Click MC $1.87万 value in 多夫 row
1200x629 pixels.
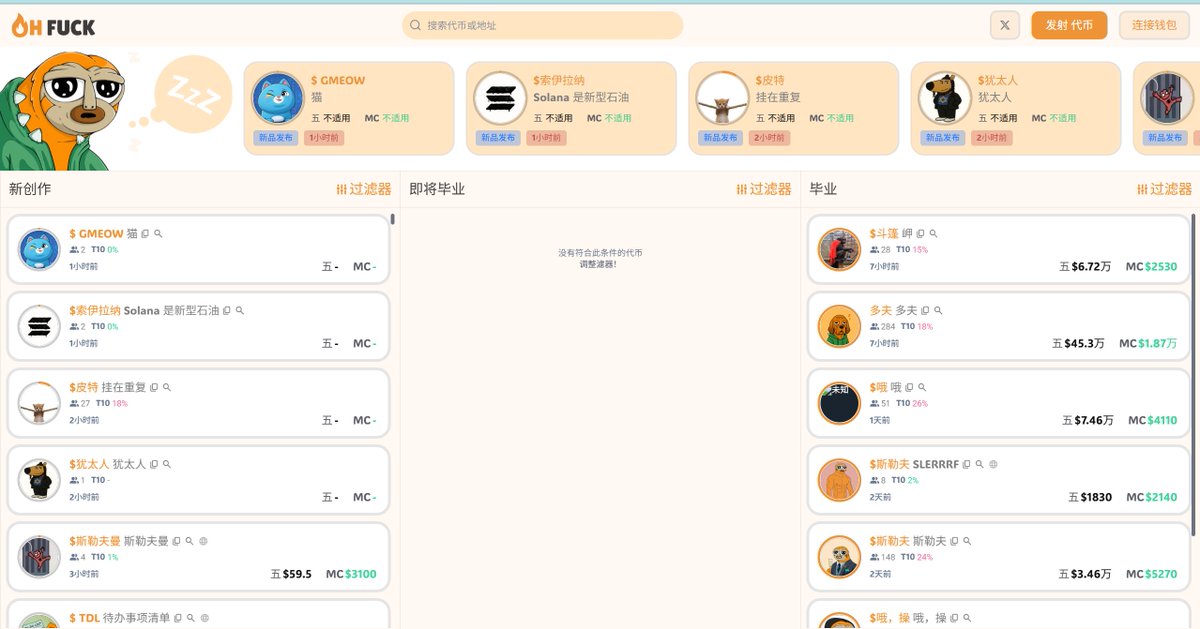pyautogui.click(x=1148, y=344)
